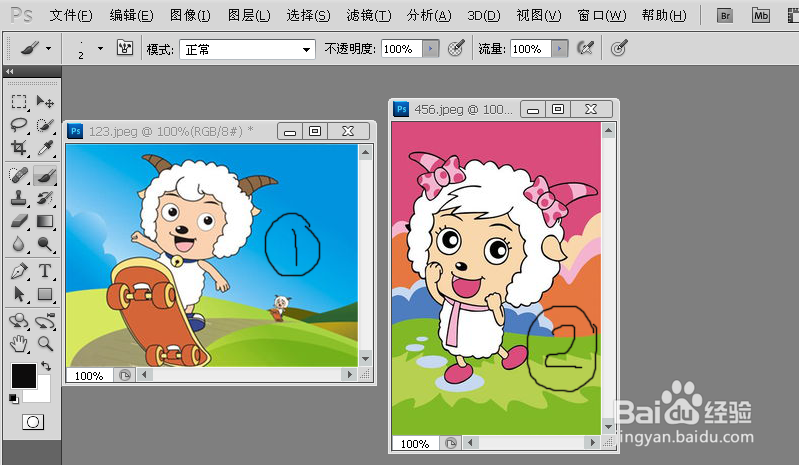Select the Spot Healing Brush tool
Viewport: 799px width, 465px height.
coord(19,176)
